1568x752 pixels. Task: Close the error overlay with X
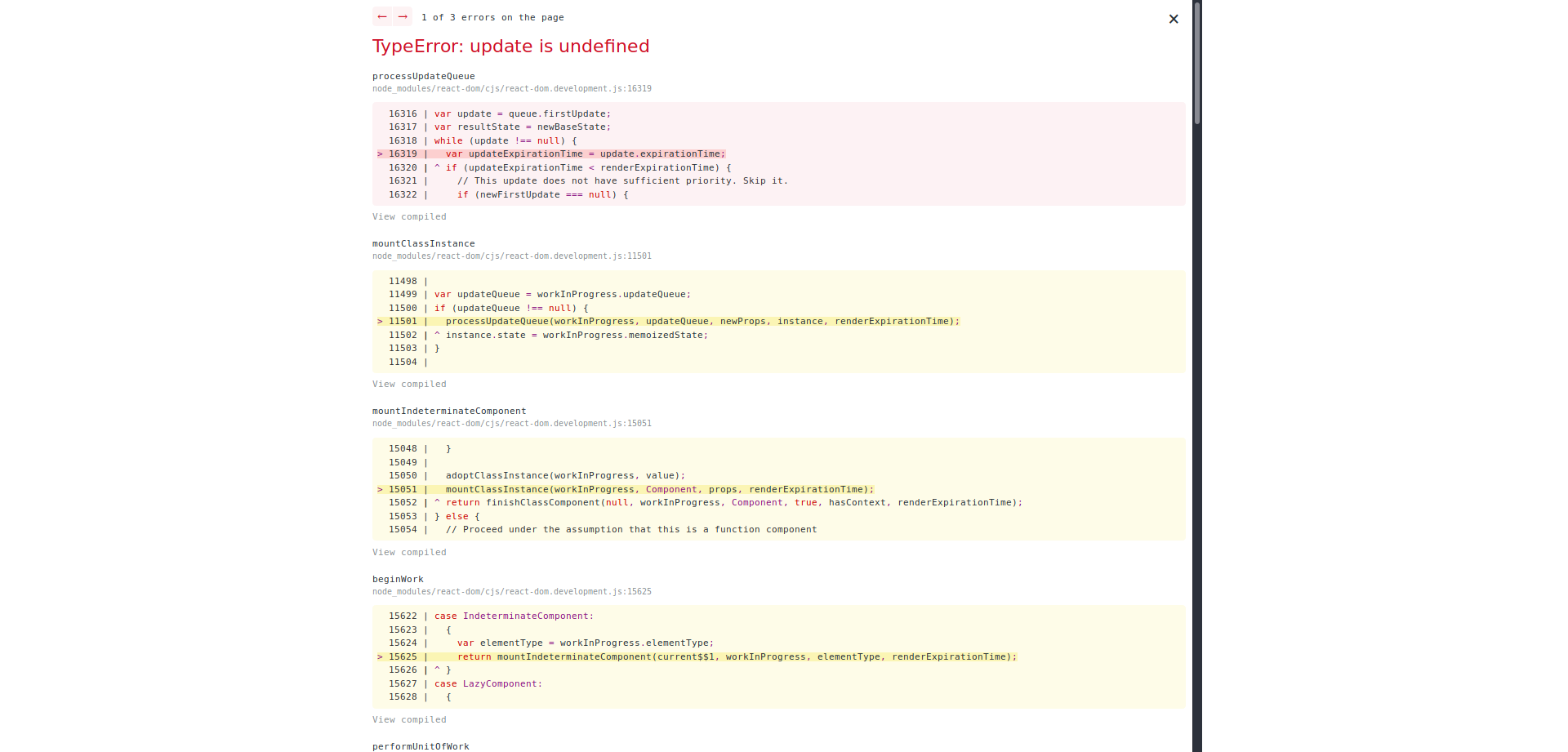pos(1174,19)
